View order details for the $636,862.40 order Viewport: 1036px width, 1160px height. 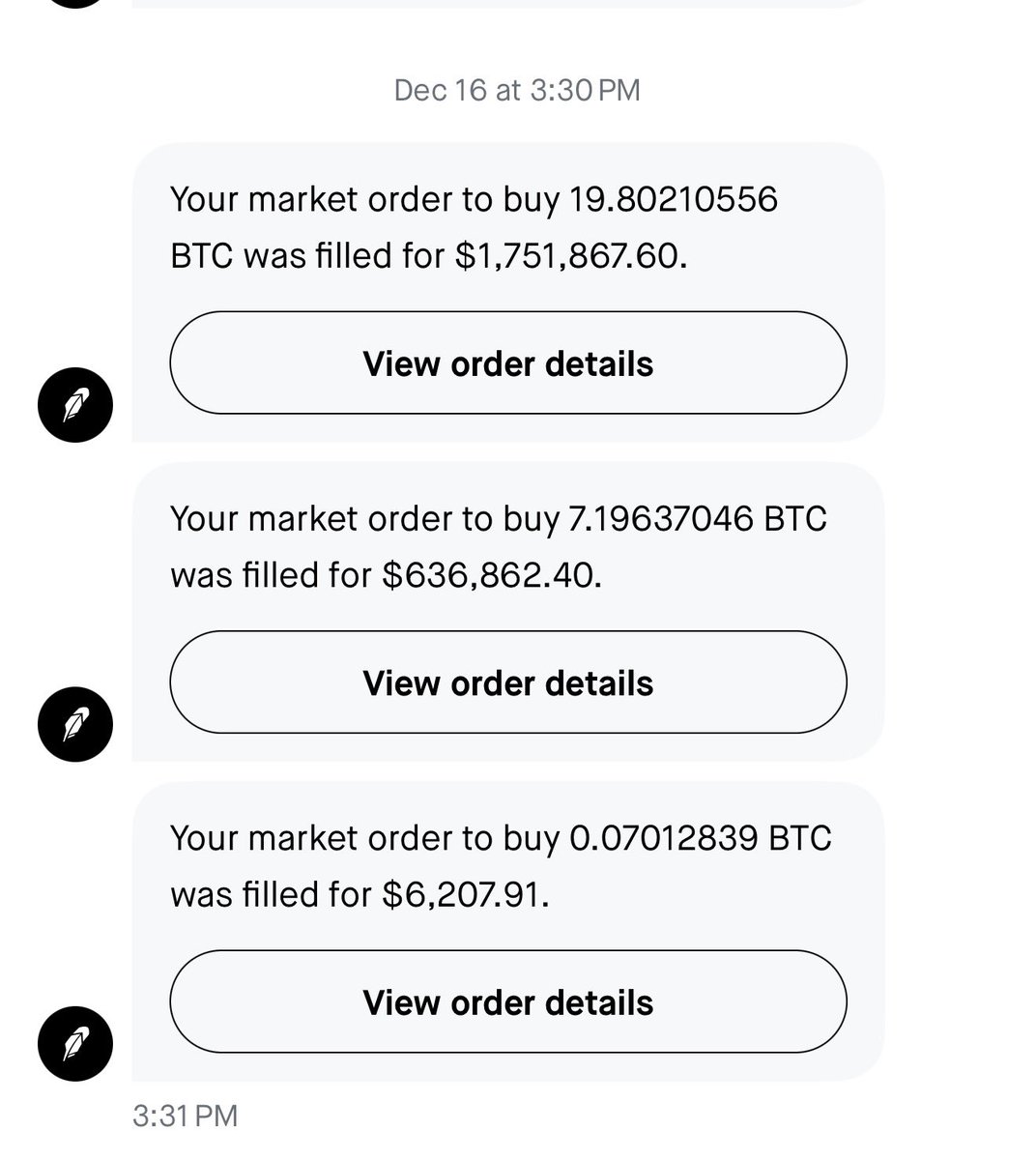point(508,682)
